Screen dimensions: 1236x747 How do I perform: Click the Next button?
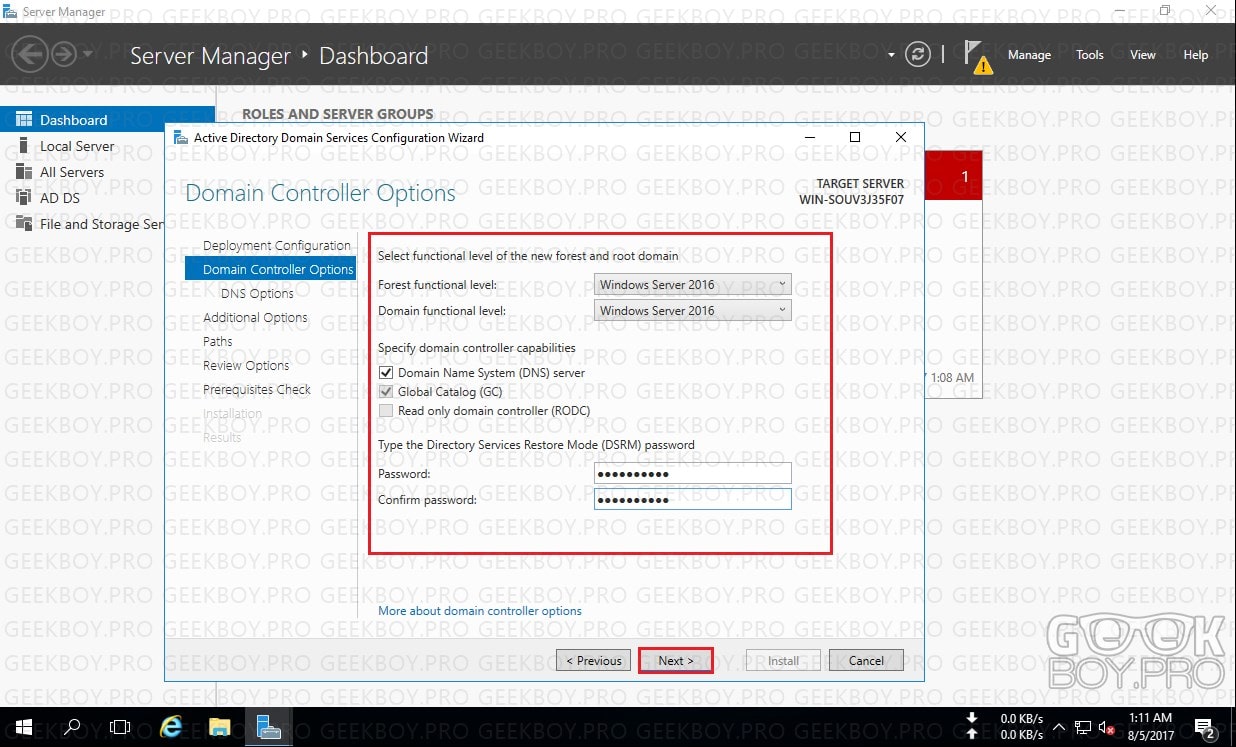pyautogui.click(x=676, y=661)
